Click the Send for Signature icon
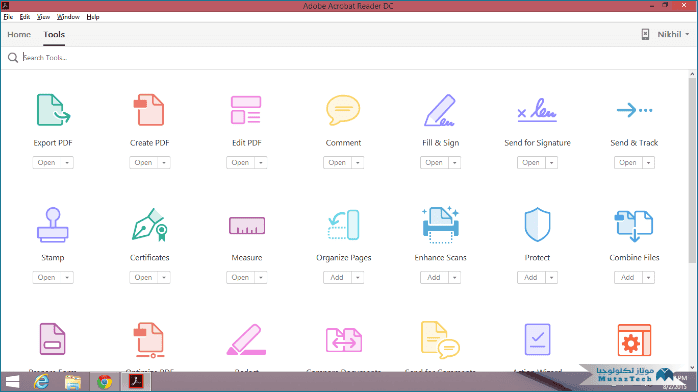This screenshot has height=392, width=698. (x=537, y=110)
